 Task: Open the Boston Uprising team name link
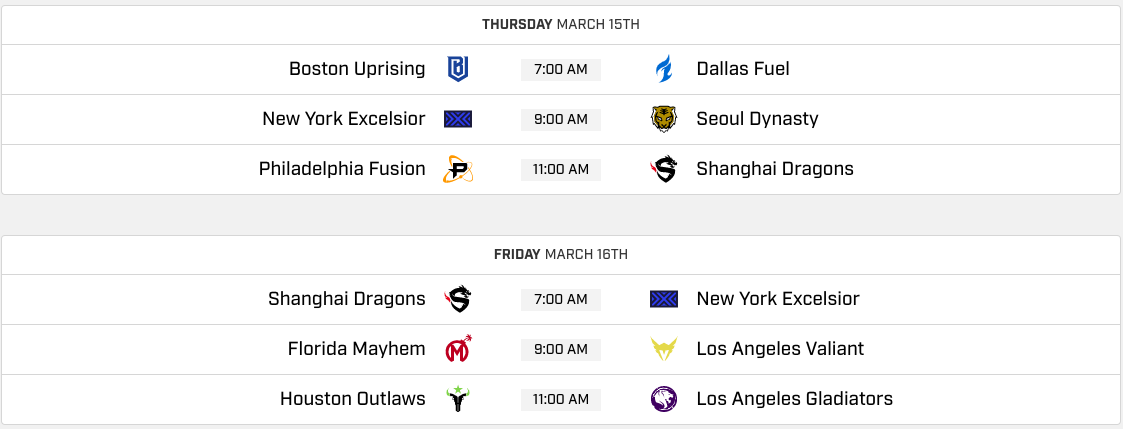click(x=357, y=69)
